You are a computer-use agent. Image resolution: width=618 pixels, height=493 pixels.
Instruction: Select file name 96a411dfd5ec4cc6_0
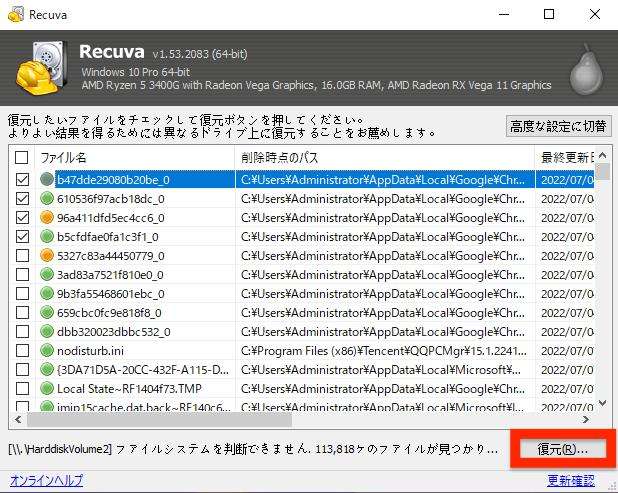(x=111, y=218)
